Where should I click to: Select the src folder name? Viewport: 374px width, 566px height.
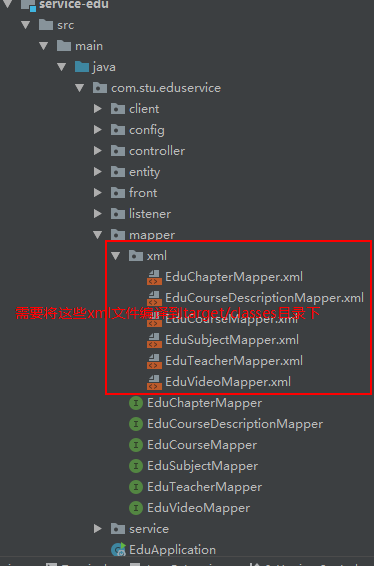click(66, 25)
